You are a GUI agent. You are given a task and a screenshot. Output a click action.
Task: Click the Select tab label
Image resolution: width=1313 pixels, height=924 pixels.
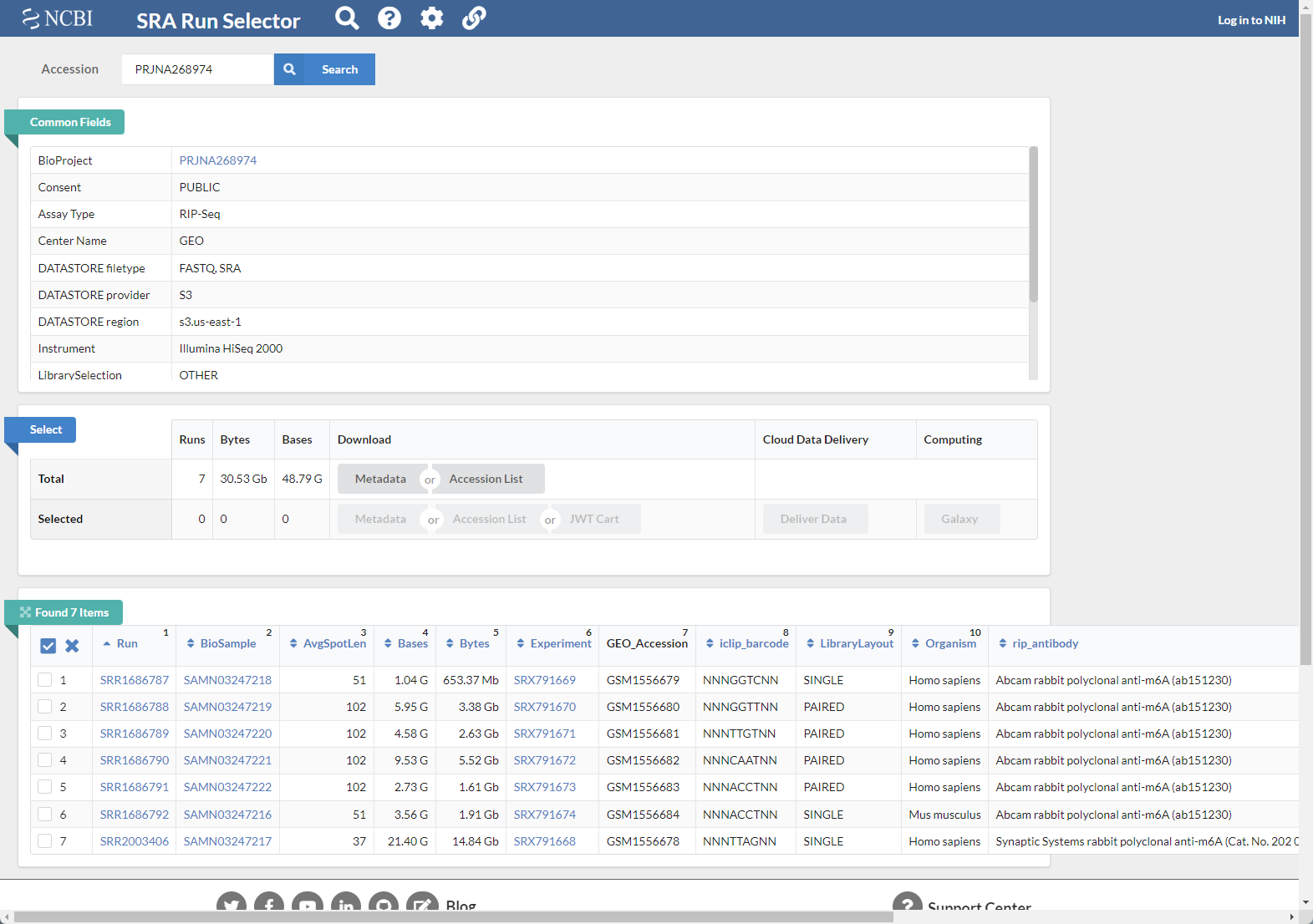tap(46, 429)
